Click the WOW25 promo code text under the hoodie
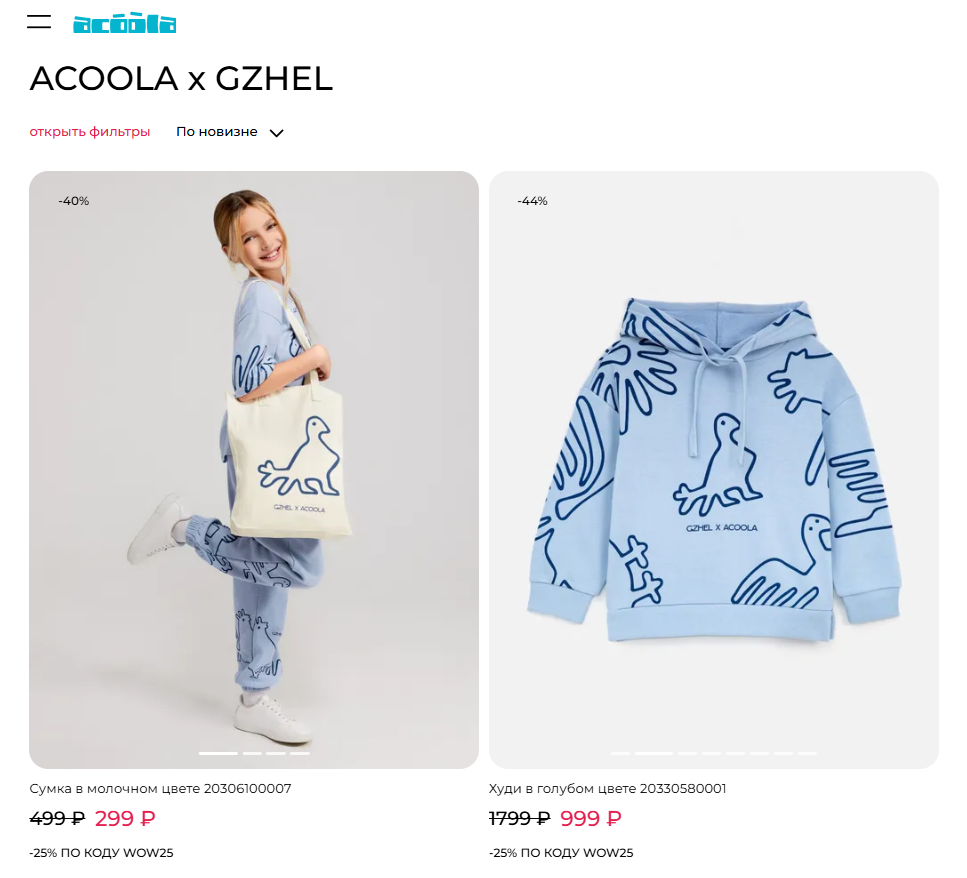The image size is (967, 878). [x=608, y=853]
